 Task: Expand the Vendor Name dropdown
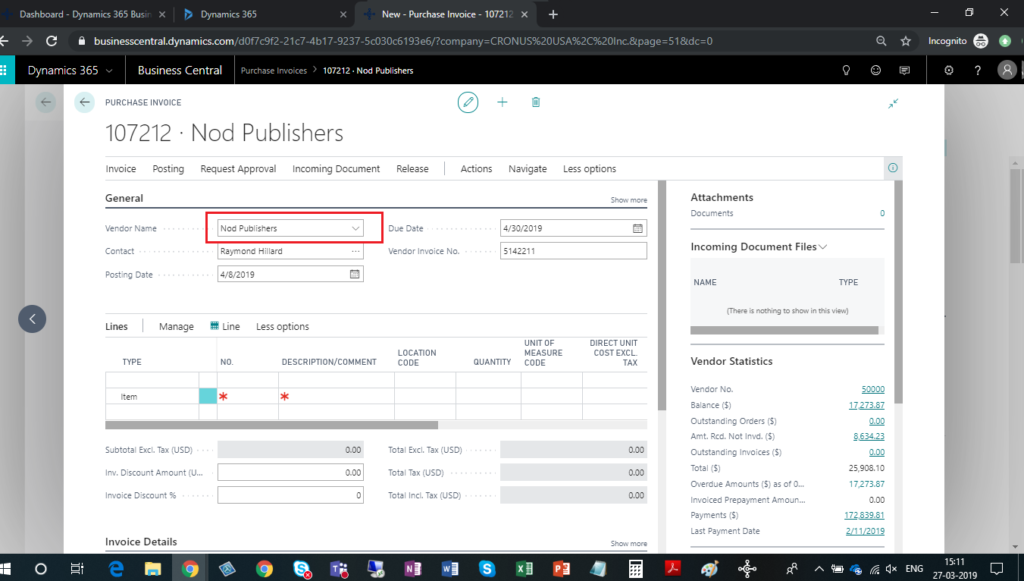coord(355,228)
